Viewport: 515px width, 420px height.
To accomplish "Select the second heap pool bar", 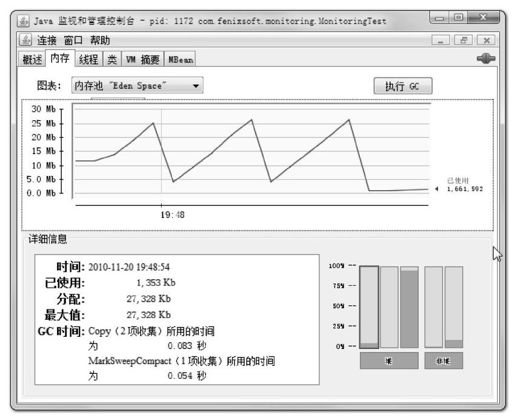I will click(x=389, y=307).
